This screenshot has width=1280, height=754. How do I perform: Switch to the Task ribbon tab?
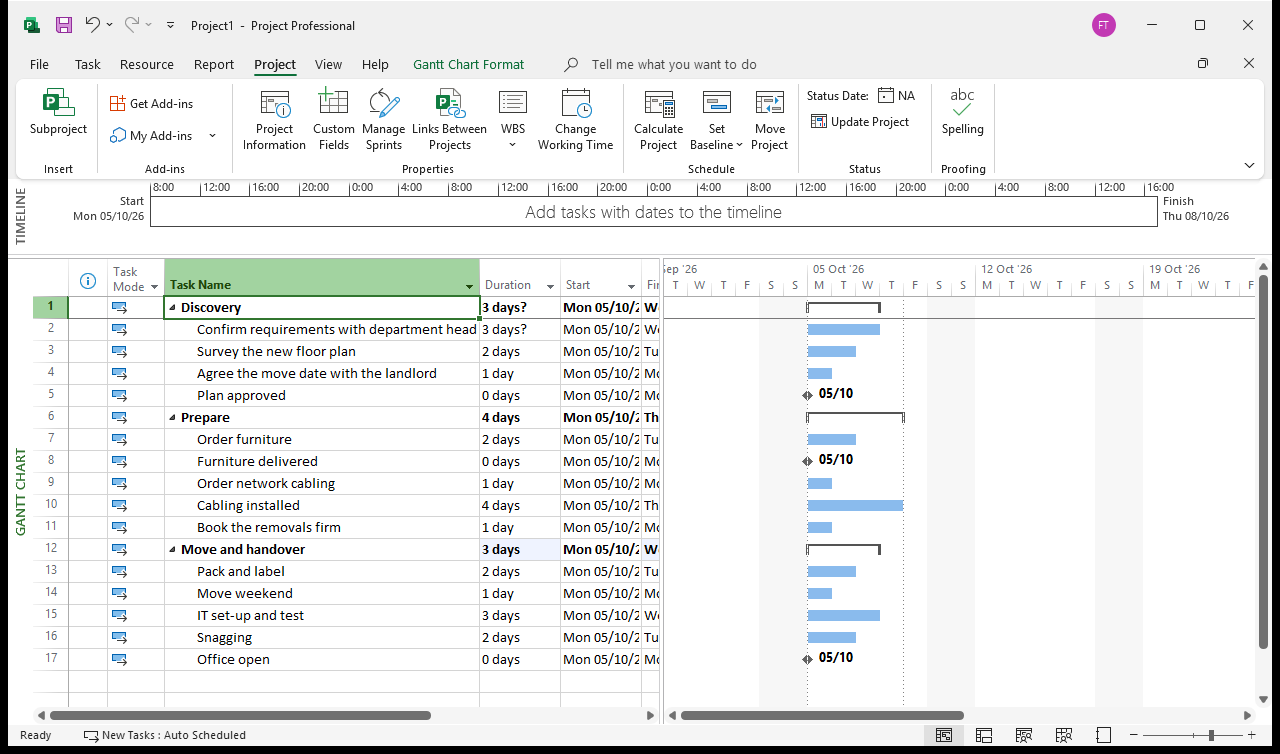point(88,64)
